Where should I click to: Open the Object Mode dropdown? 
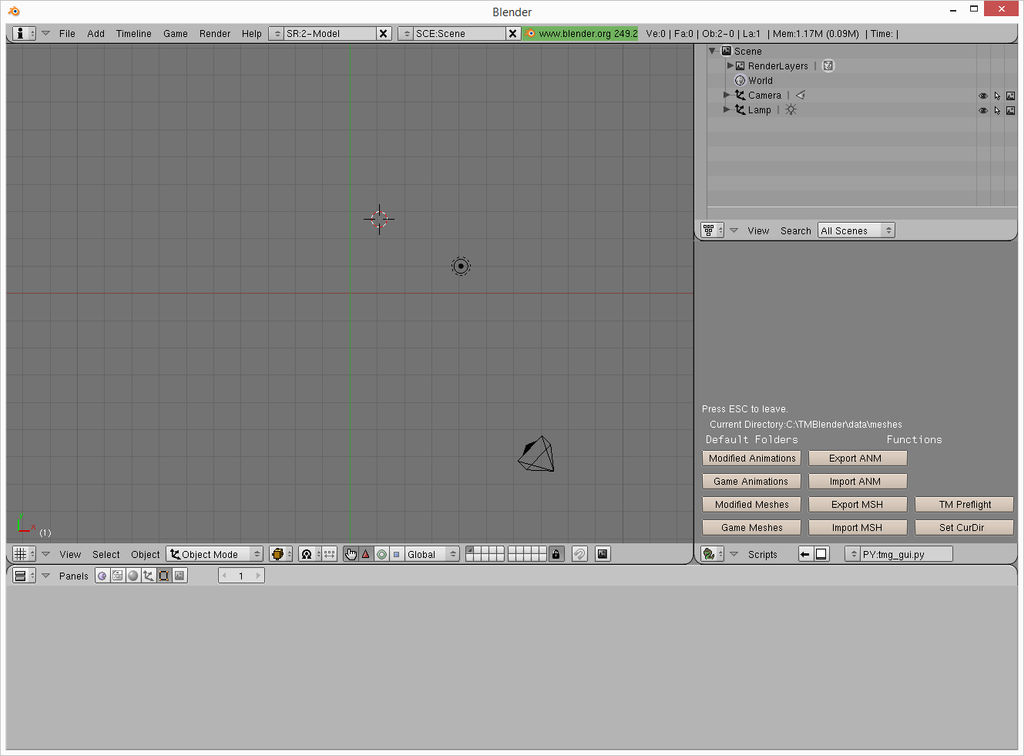coord(215,554)
